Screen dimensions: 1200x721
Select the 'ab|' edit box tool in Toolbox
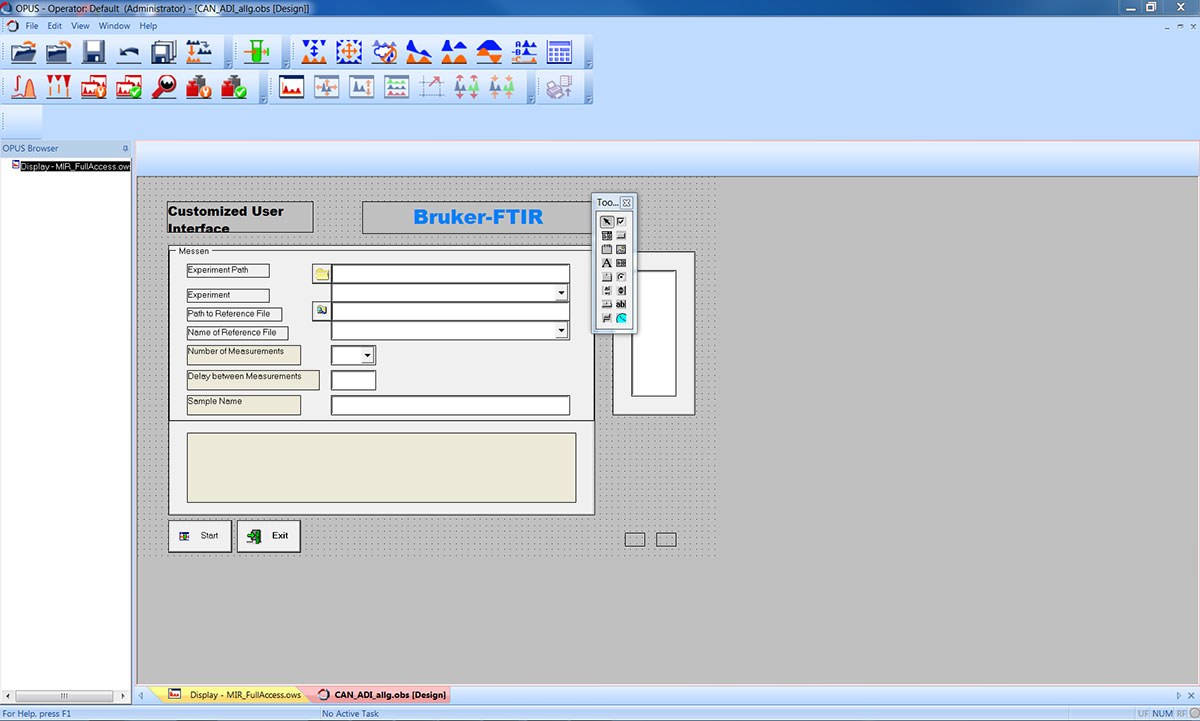coord(621,304)
